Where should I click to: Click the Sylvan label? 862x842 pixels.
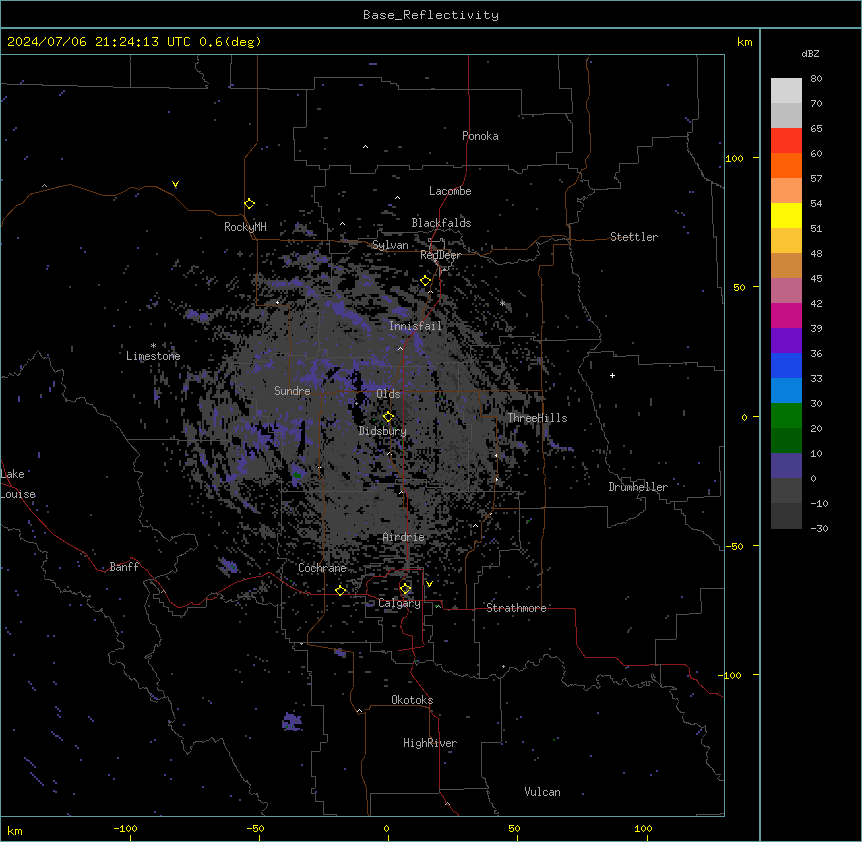tap(390, 245)
